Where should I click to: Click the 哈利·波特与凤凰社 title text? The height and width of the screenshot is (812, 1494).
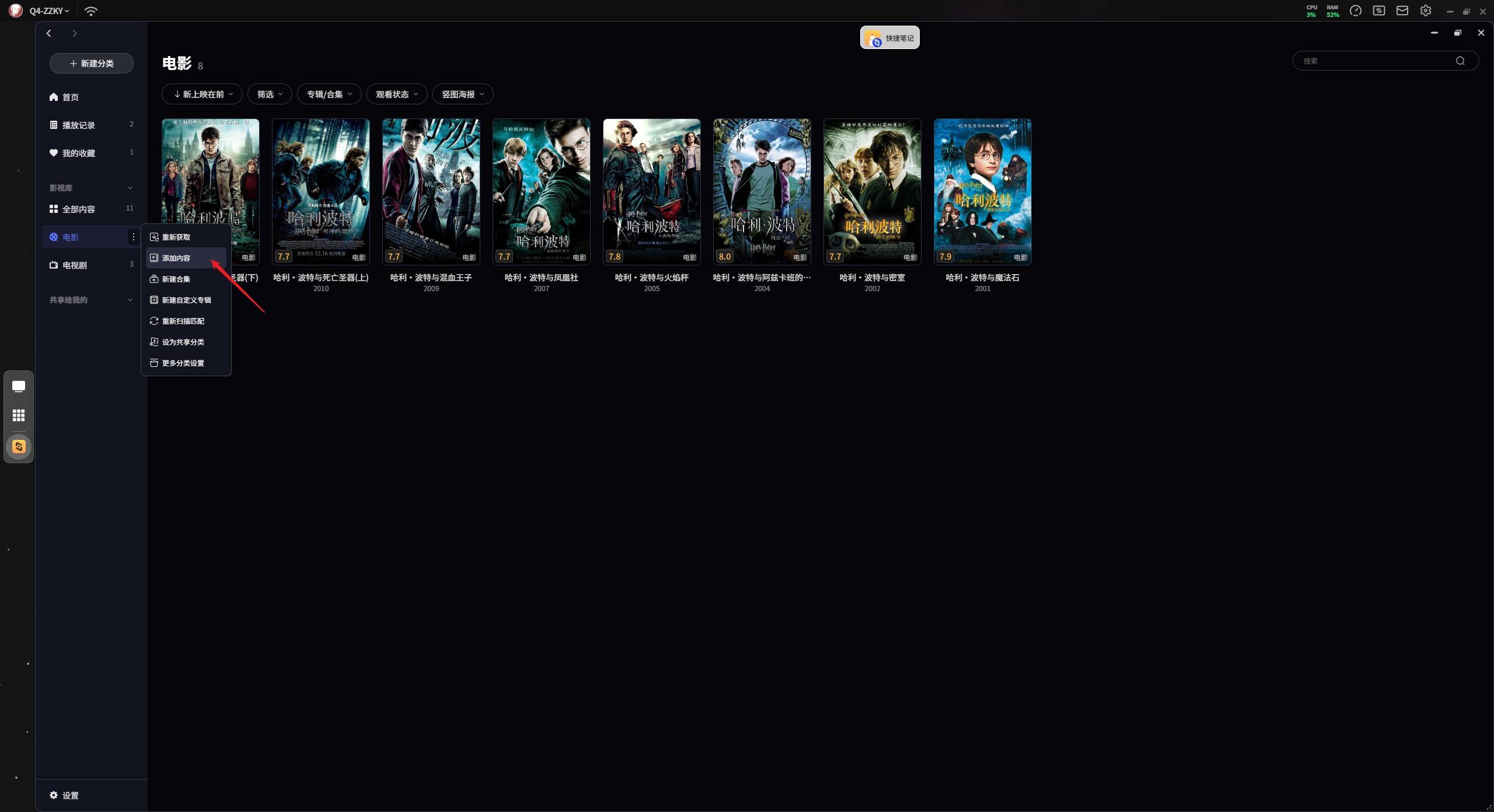541,278
